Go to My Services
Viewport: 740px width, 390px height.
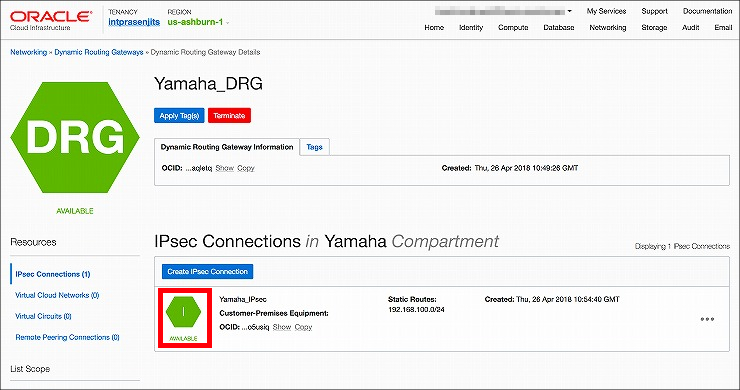click(x=606, y=11)
